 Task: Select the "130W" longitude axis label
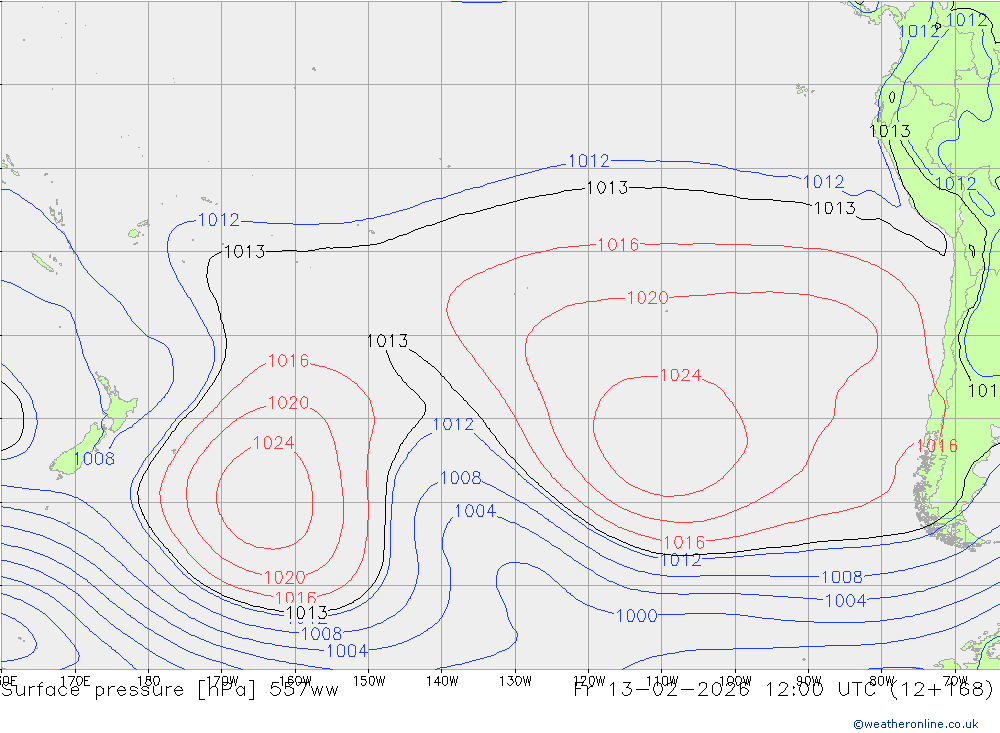[515, 681]
